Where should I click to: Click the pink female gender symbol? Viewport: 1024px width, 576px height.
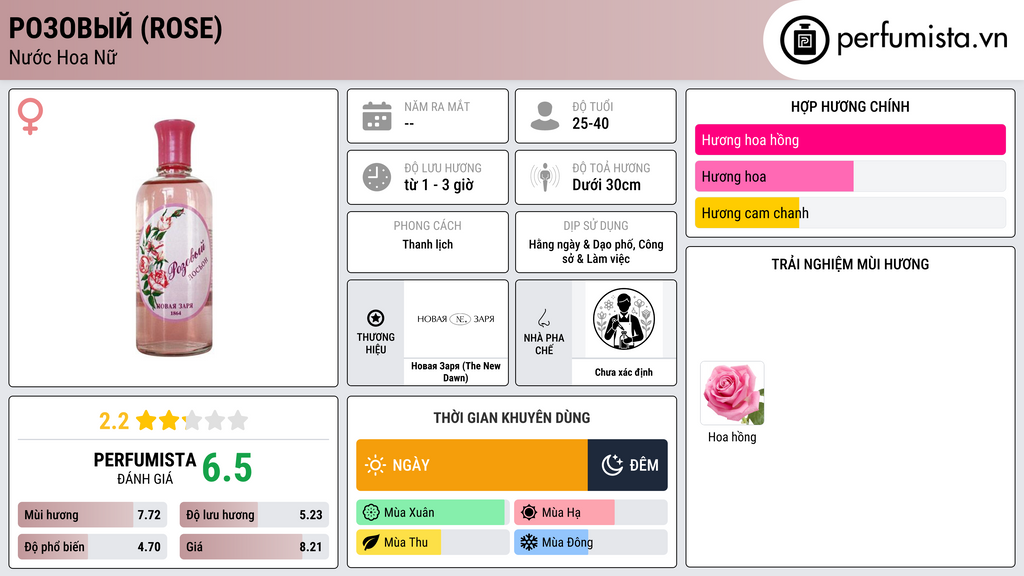pyautogui.click(x=30, y=116)
